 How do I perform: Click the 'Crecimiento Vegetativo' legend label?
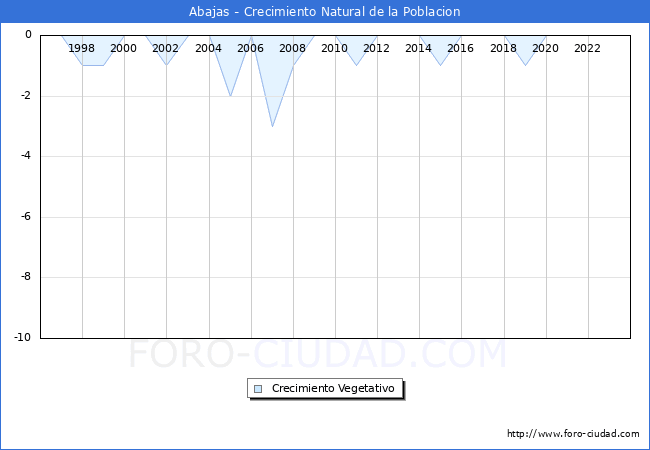coord(333,388)
